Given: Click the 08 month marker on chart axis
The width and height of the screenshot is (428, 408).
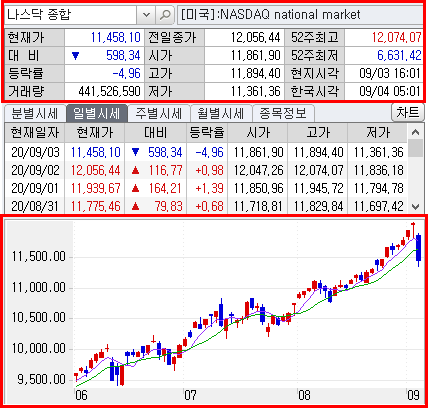Looking at the screenshot, I should [304, 395].
